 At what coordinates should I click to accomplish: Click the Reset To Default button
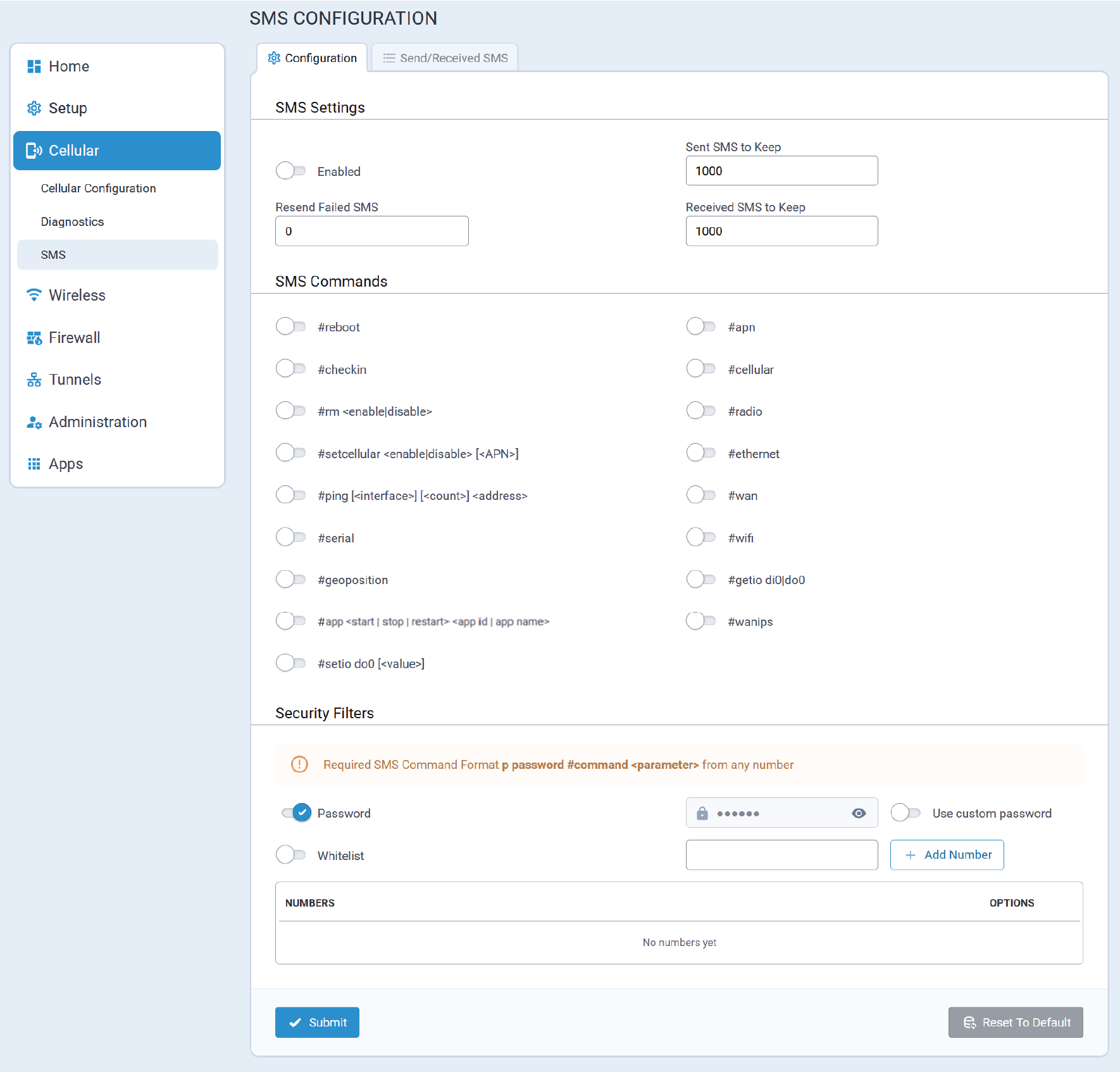pos(1015,1022)
